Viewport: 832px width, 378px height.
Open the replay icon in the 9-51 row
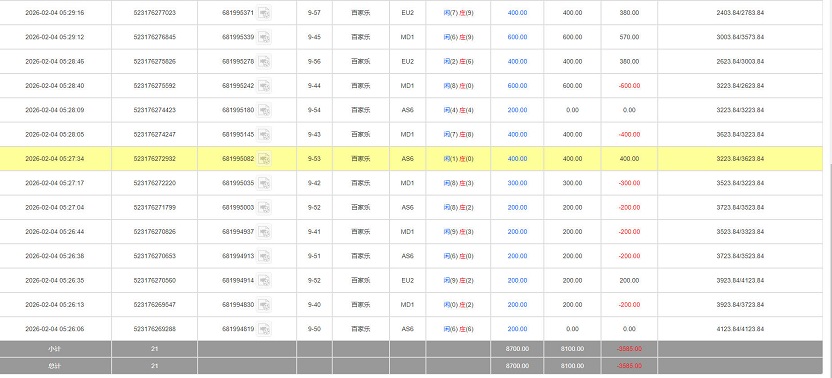(x=264, y=256)
